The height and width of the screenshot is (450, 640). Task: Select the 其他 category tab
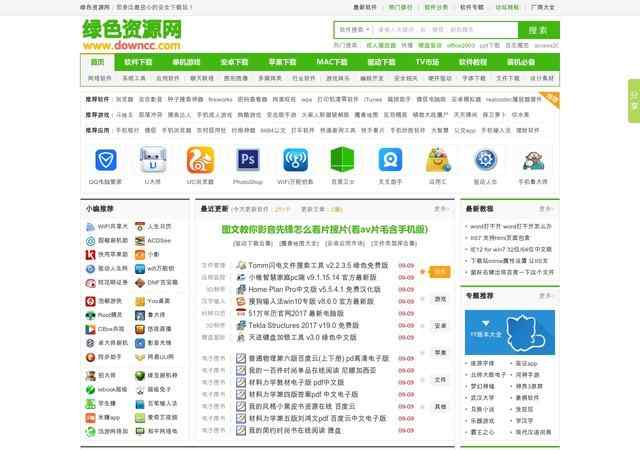(440, 407)
